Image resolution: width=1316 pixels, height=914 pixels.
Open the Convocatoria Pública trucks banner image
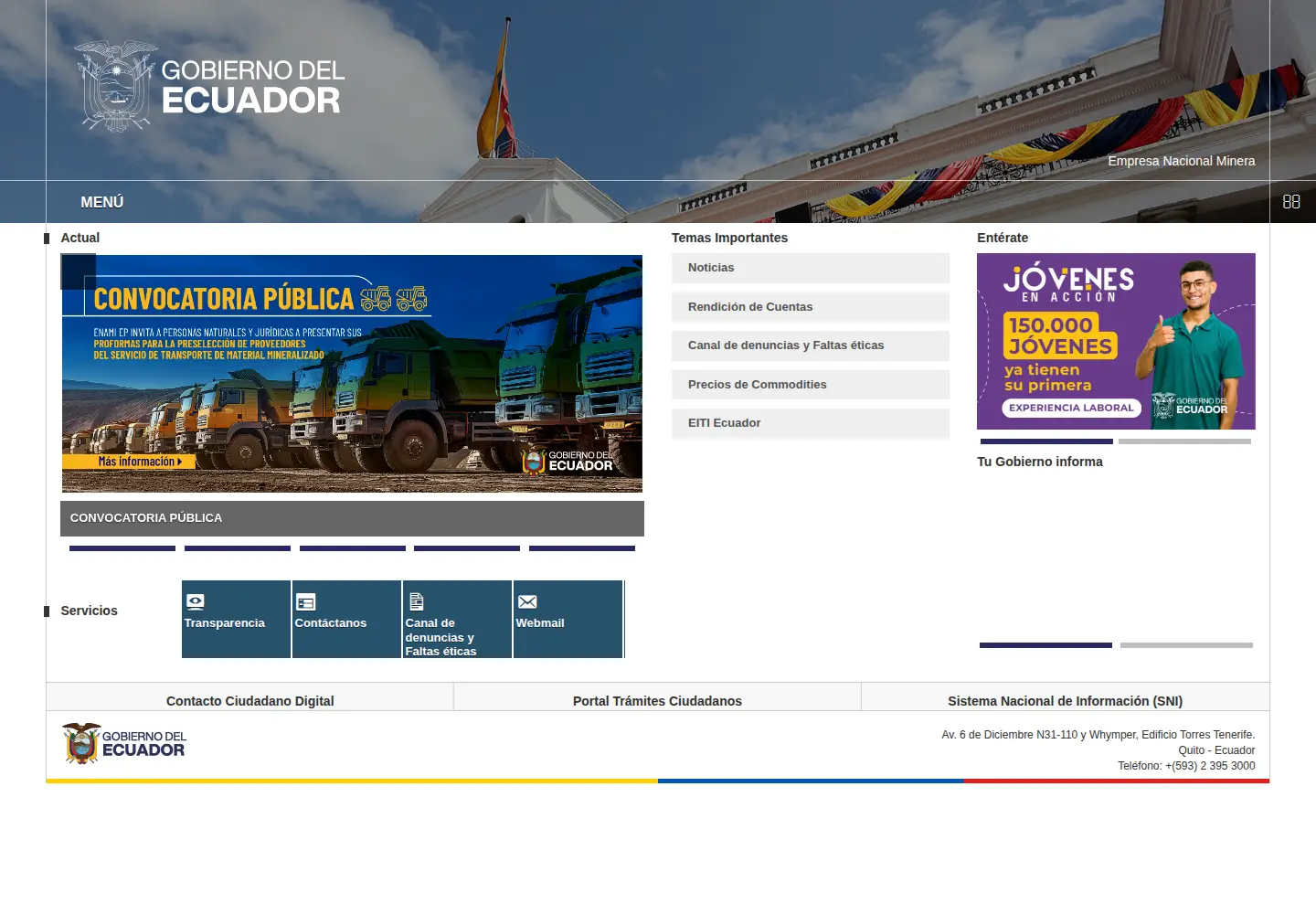pyautogui.click(x=352, y=374)
